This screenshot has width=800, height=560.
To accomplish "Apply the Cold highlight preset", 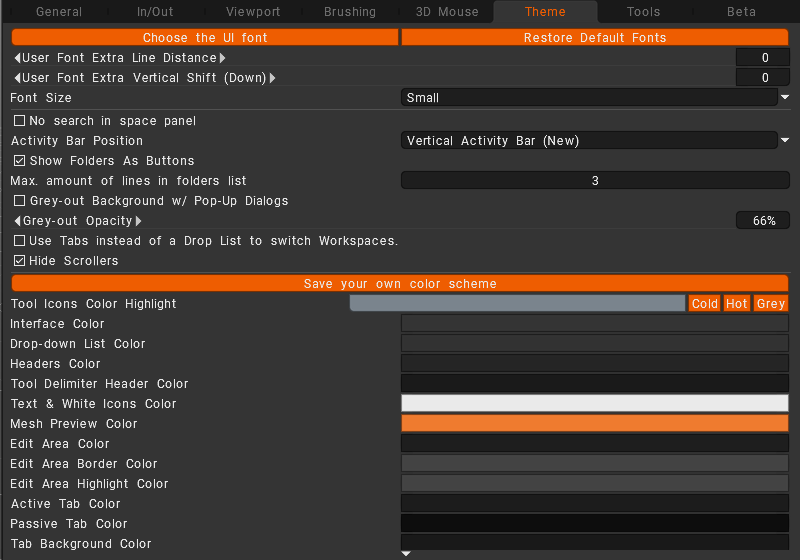I will coord(705,304).
